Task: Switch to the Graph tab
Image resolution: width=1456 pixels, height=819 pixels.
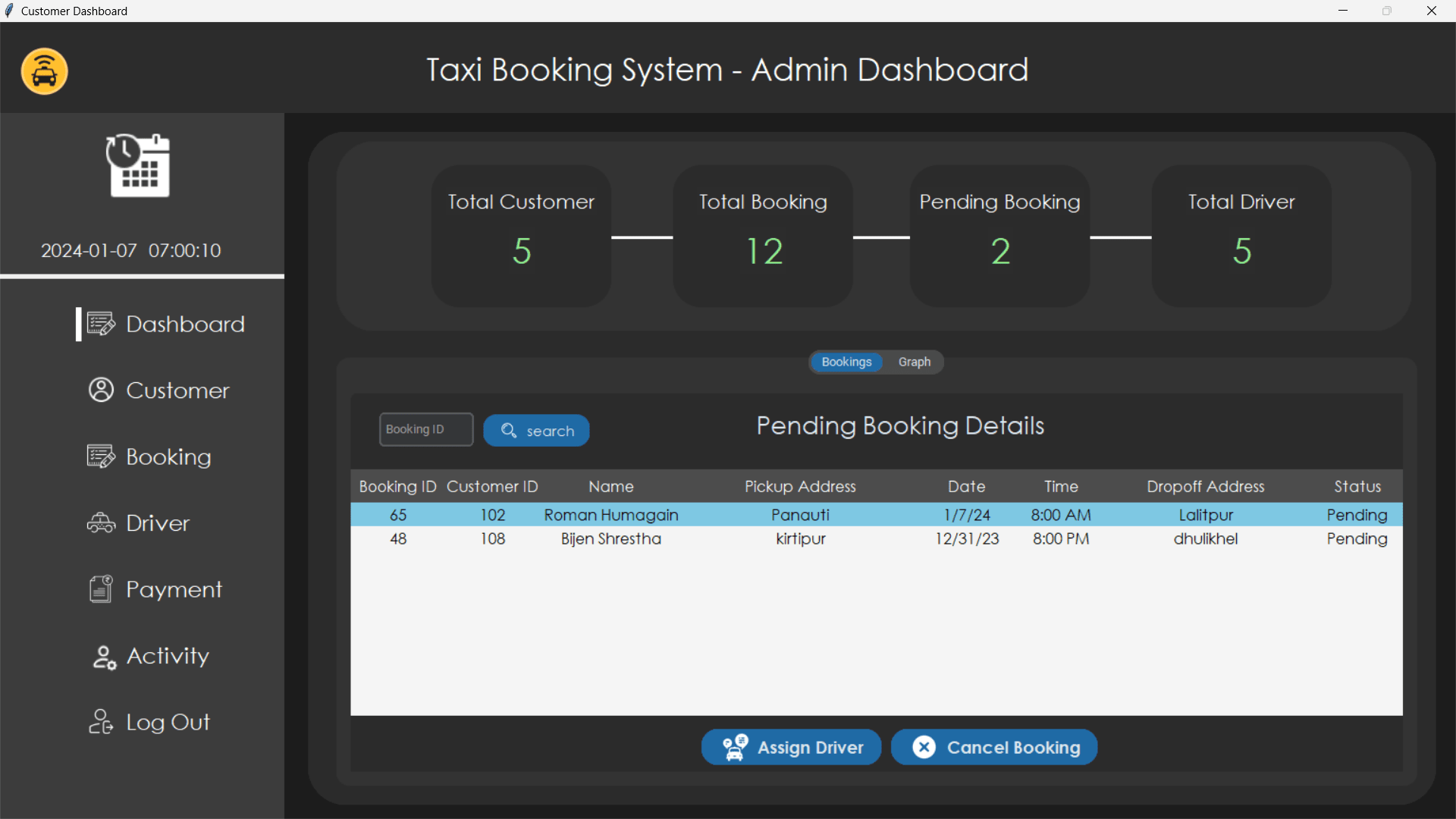Action: coord(914,362)
